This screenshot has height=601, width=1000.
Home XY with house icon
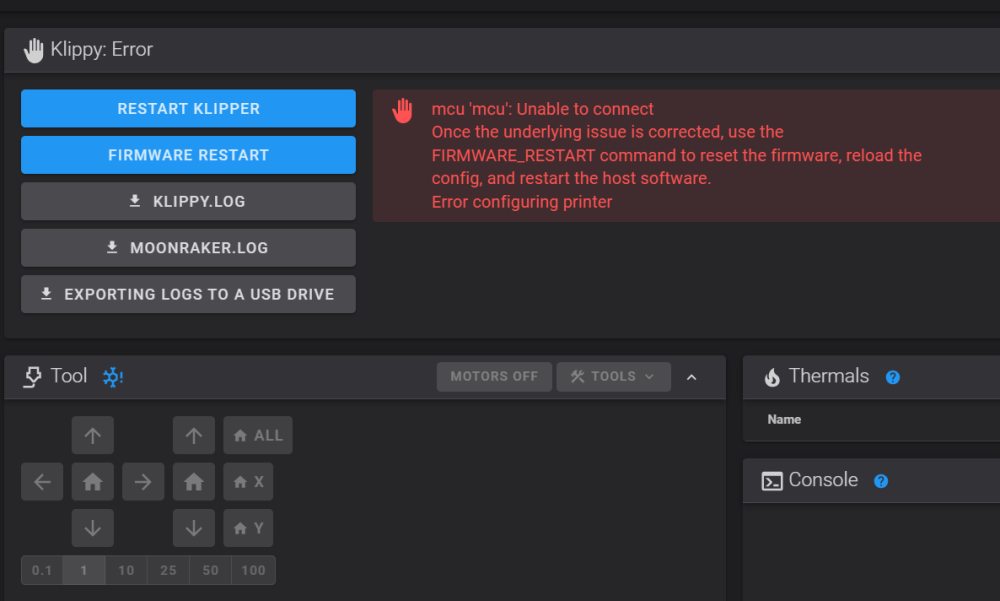(92, 482)
